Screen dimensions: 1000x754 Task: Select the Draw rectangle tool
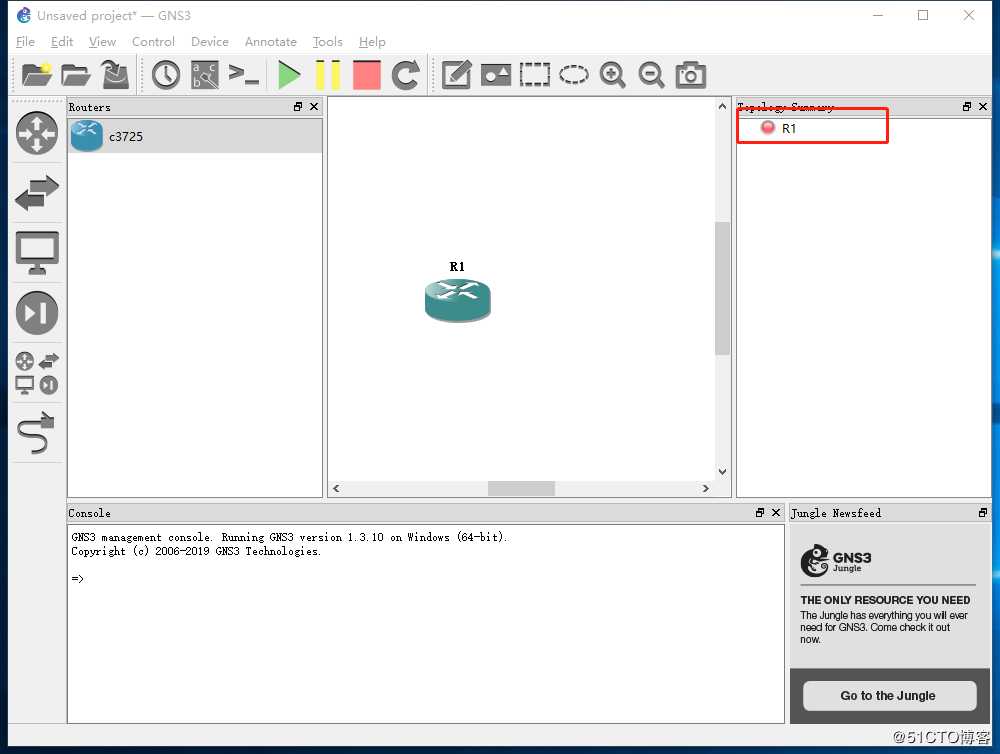[x=534, y=75]
